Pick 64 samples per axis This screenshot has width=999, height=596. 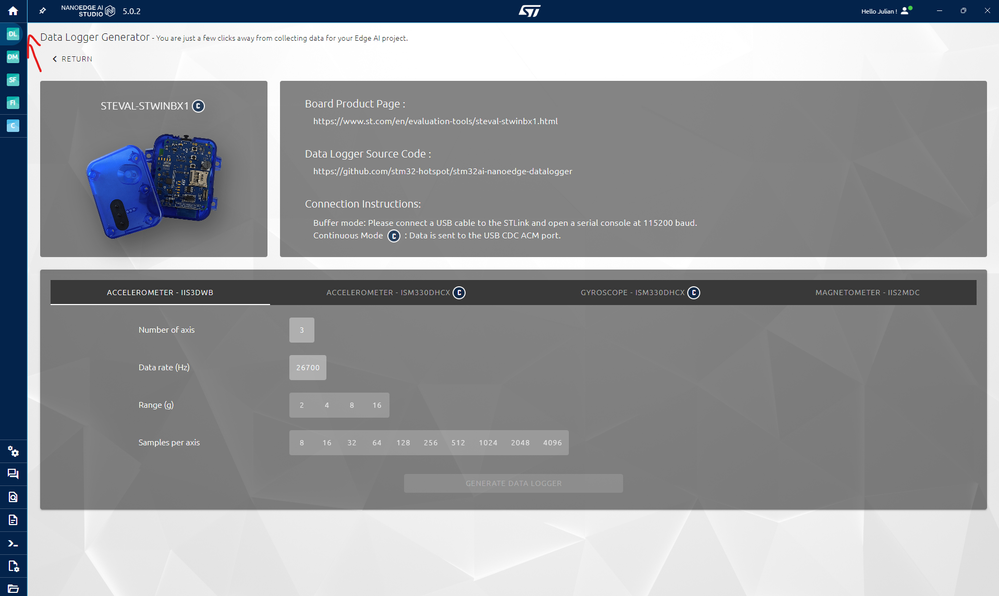377,443
